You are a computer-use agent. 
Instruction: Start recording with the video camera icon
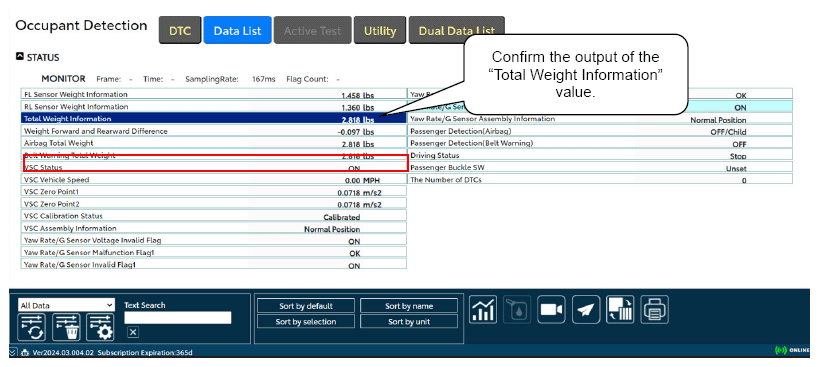click(x=552, y=309)
